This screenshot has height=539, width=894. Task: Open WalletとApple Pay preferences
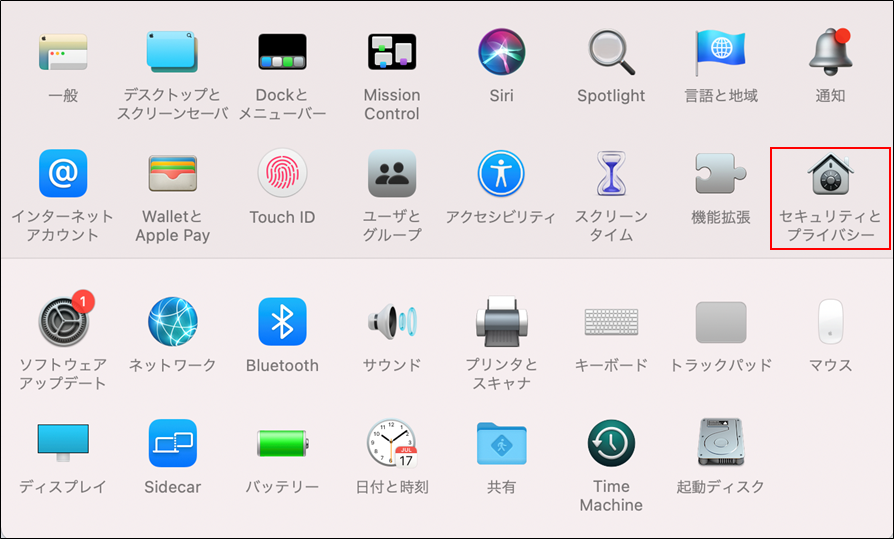[x=172, y=174]
